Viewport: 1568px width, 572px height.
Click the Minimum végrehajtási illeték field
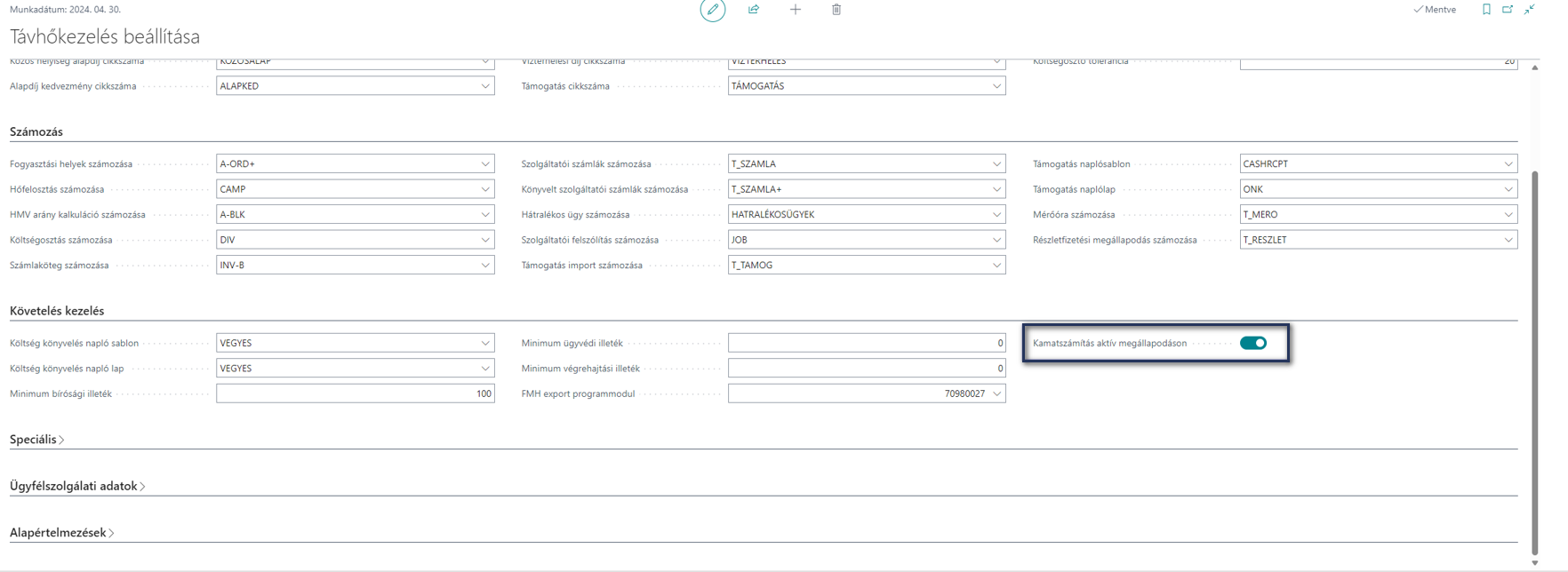pyautogui.click(x=867, y=369)
